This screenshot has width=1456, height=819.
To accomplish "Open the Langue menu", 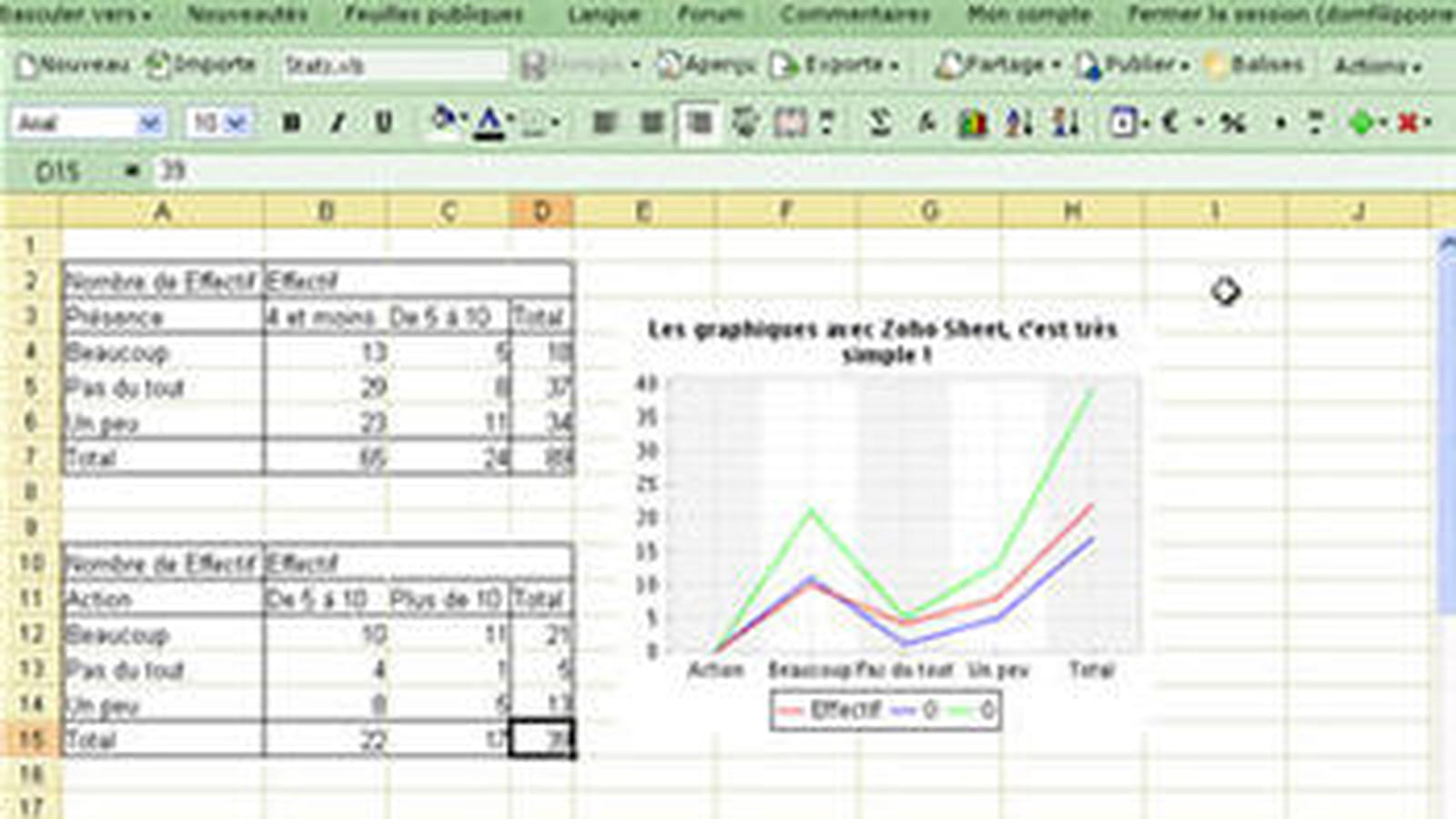I will pos(604,15).
